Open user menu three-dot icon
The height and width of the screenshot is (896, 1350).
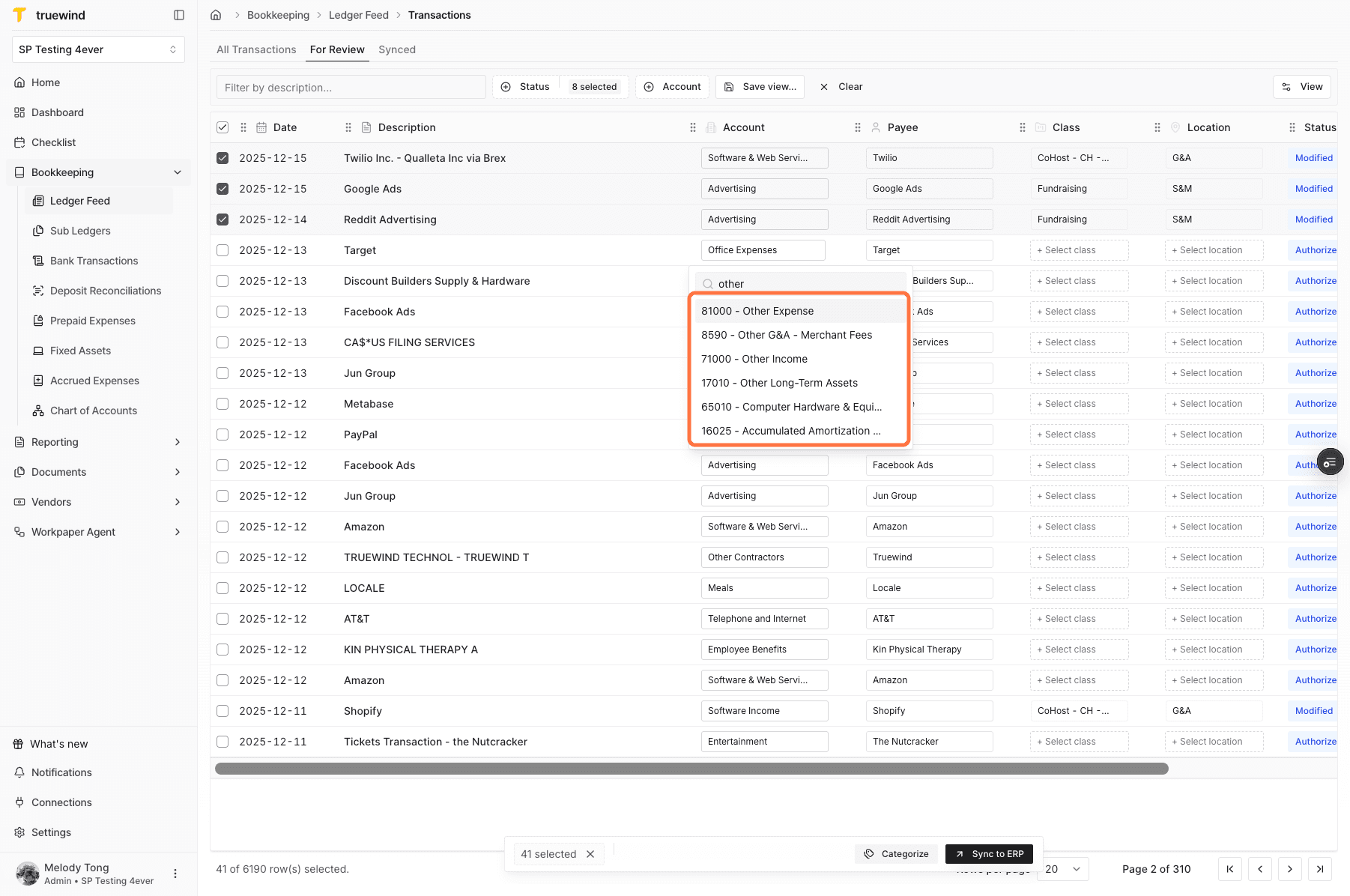175,874
